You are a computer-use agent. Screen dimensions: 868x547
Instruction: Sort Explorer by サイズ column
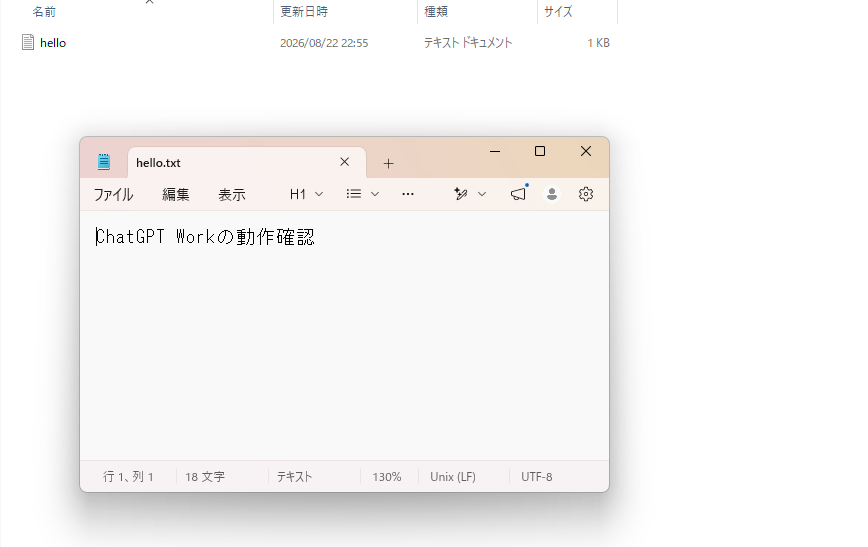click(558, 12)
